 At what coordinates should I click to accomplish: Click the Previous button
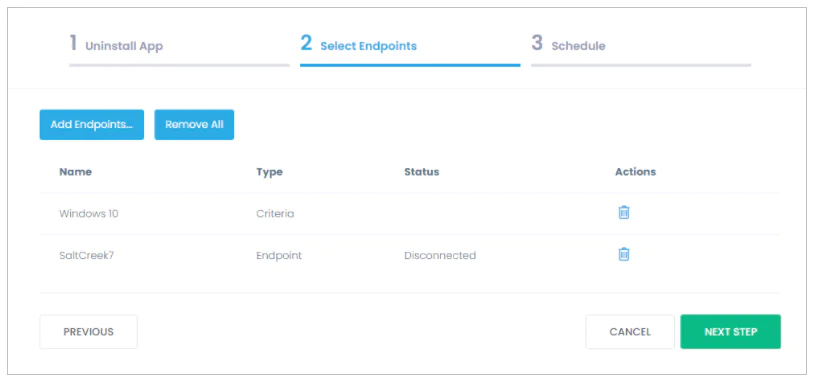[x=89, y=332]
